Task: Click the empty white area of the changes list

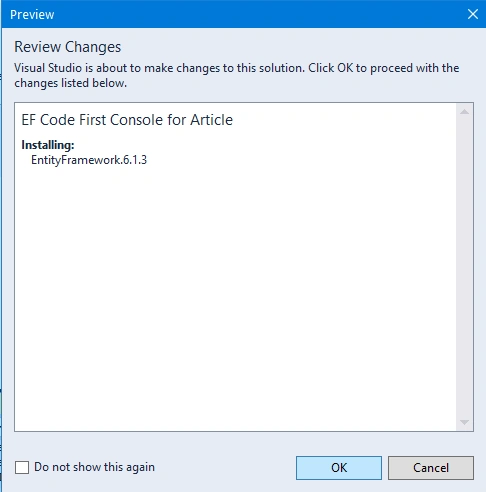Action: [233, 293]
